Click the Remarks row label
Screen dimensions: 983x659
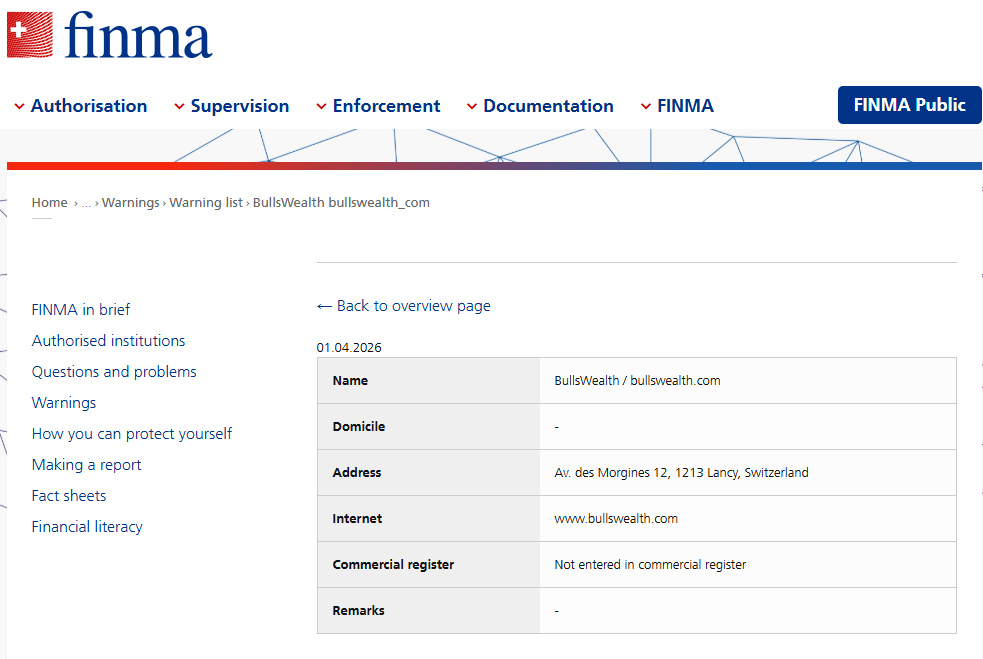click(359, 611)
